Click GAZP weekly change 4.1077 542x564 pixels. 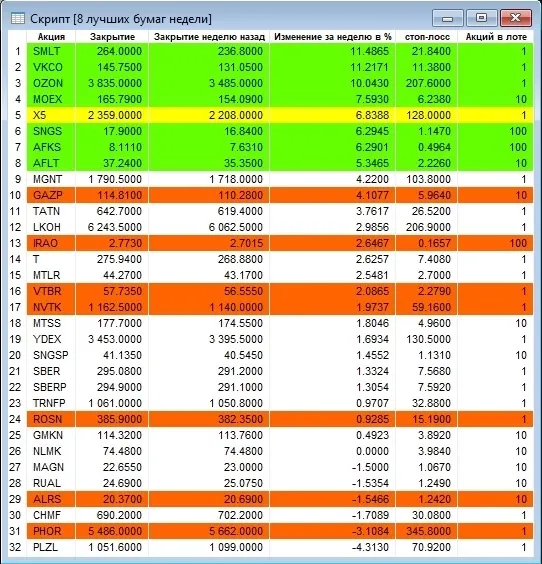[x=333, y=195]
